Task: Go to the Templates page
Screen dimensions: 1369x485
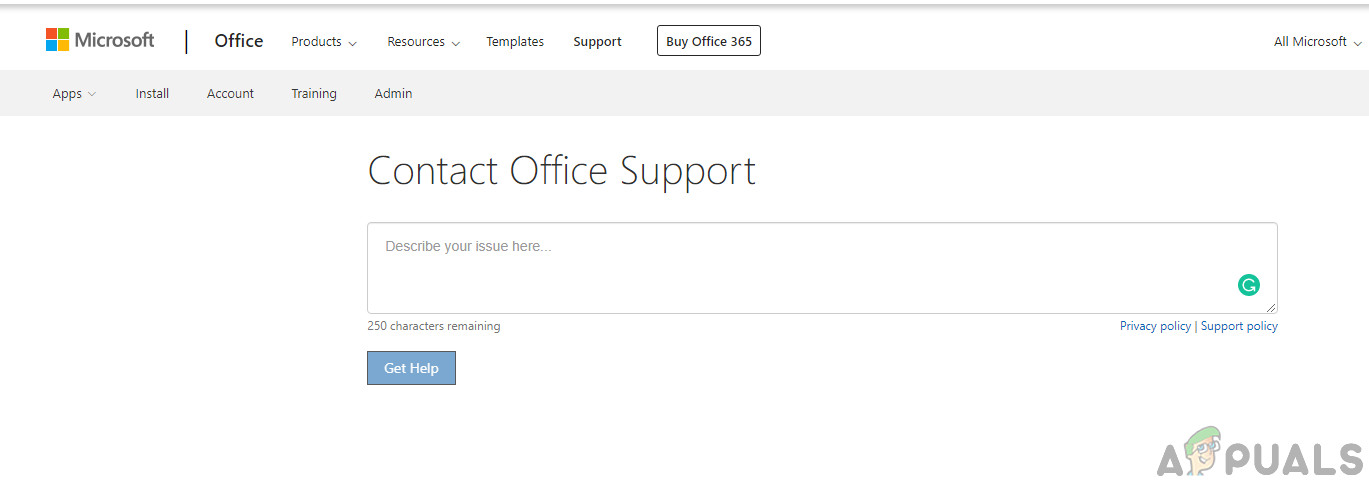Action: point(515,42)
